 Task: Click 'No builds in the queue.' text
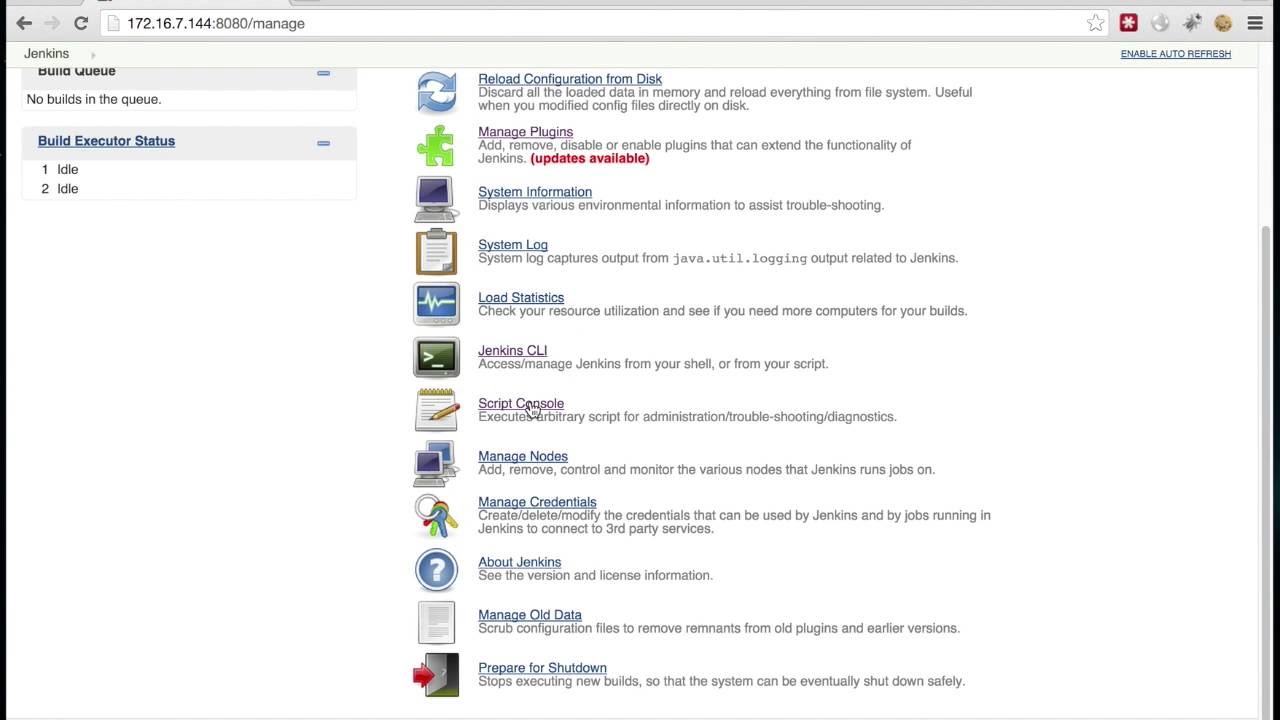pos(94,99)
